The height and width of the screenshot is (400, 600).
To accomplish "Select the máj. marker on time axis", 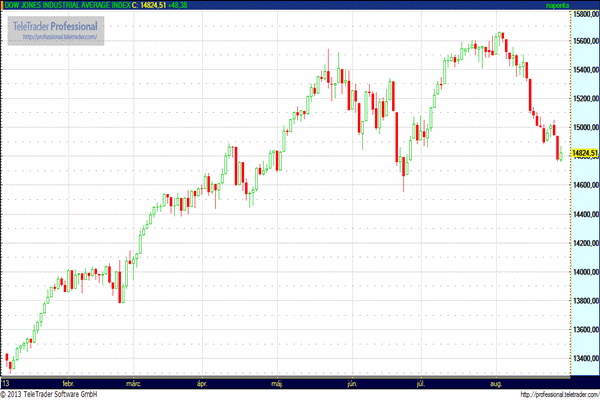I will coord(277,382).
